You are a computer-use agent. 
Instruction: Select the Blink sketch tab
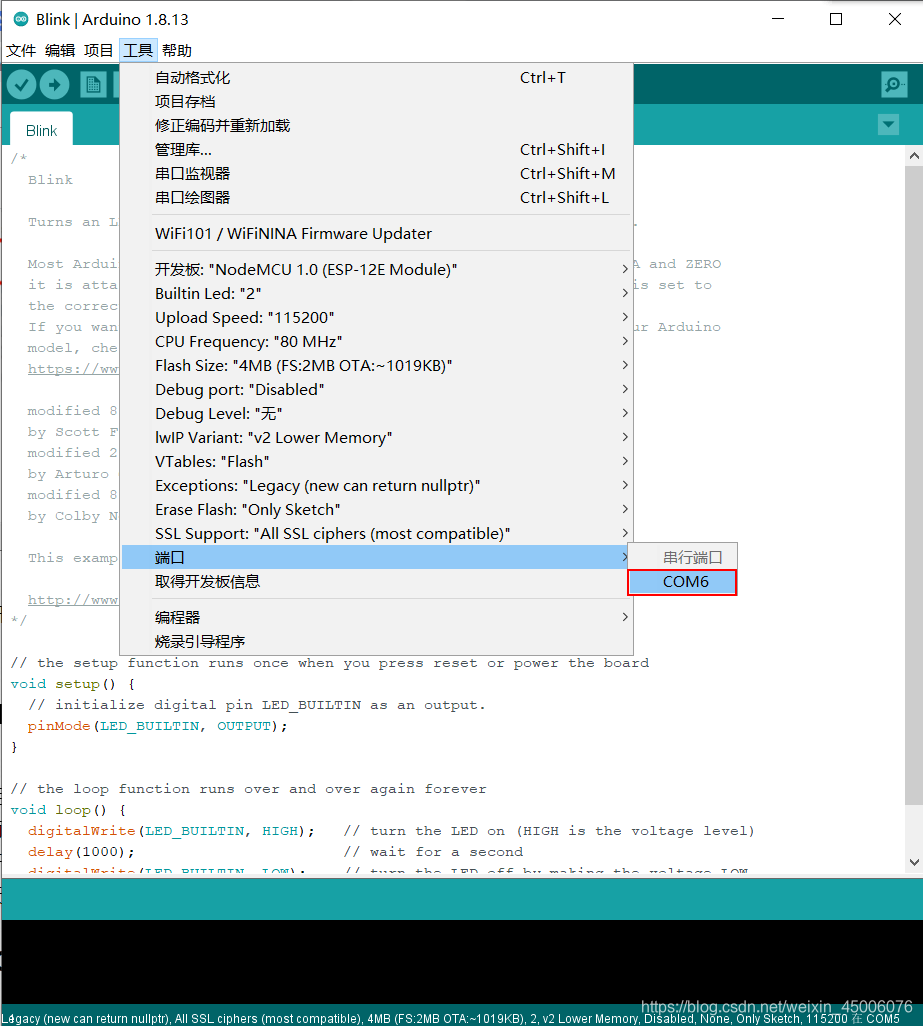(x=42, y=130)
